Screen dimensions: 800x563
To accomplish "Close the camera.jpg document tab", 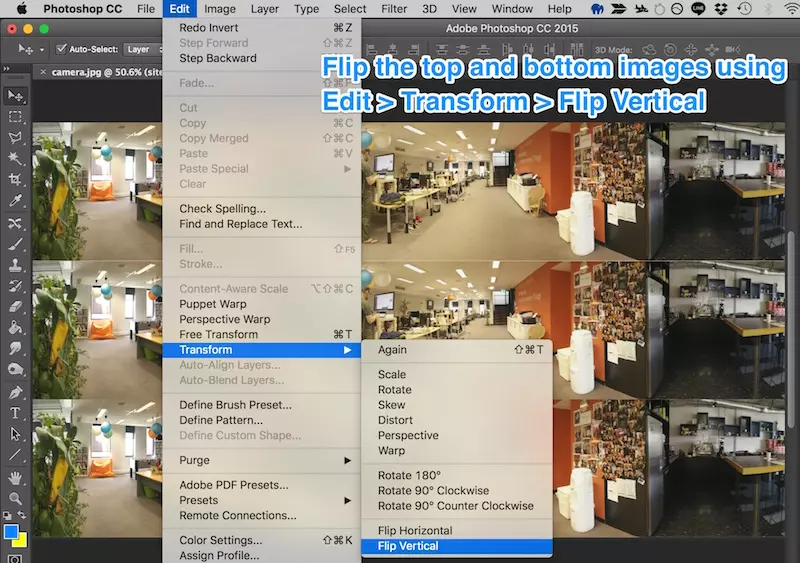I will tap(43, 72).
